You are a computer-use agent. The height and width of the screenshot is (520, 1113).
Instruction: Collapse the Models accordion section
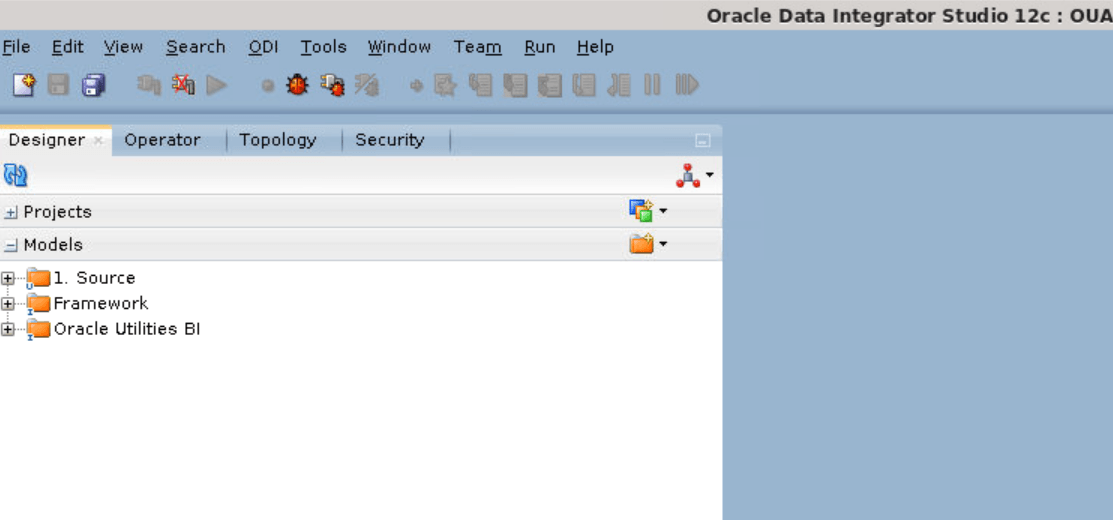tap(11, 245)
